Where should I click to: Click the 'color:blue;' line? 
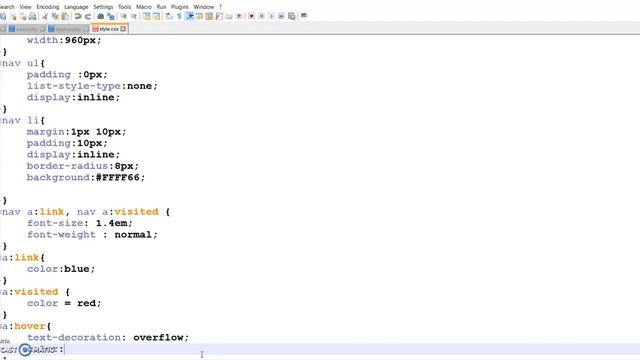[x=61, y=269]
